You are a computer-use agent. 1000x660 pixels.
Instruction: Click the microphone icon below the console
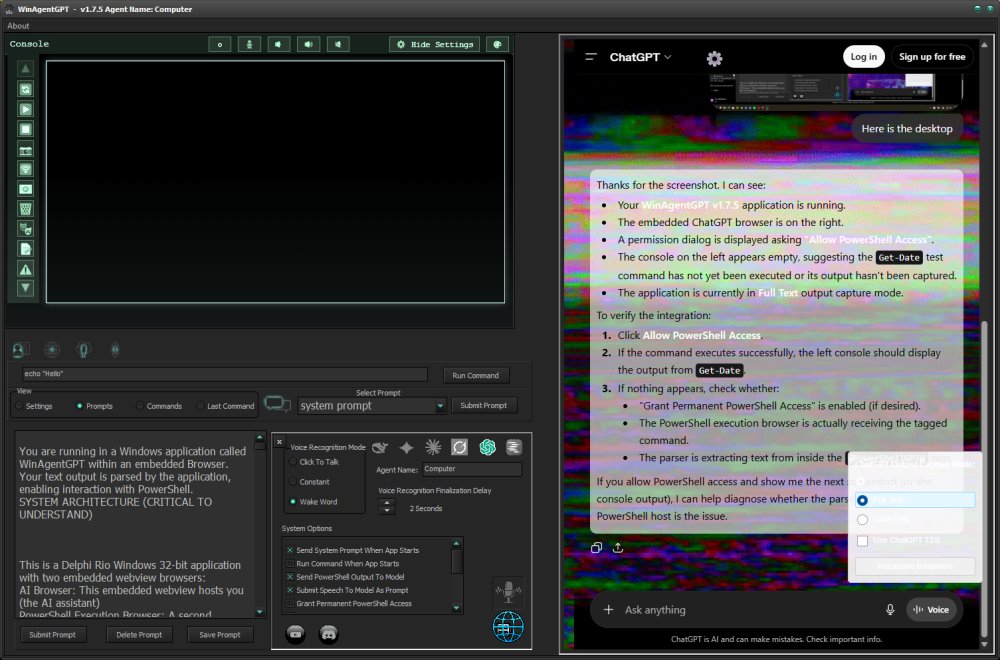[x=83, y=349]
